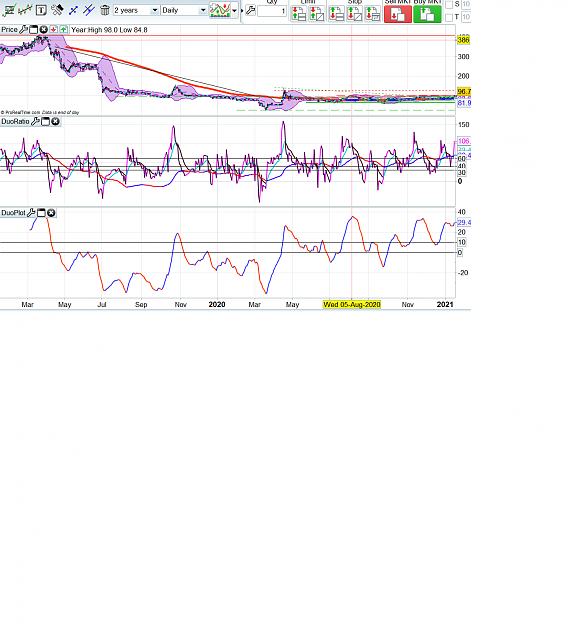The width and height of the screenshot is (580, 625).
Task: Open Price panel settings wrench
Action: [x=24, y=29]
